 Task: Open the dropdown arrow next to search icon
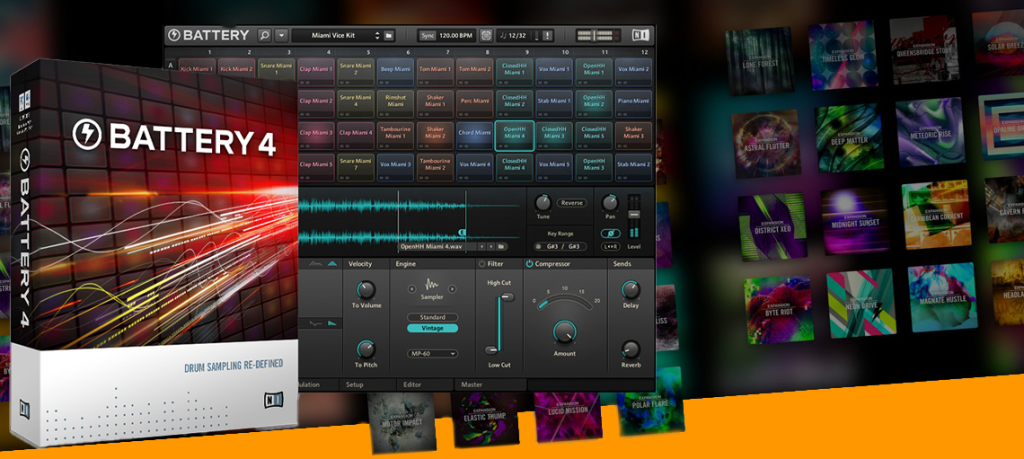[x=281, y=35]
